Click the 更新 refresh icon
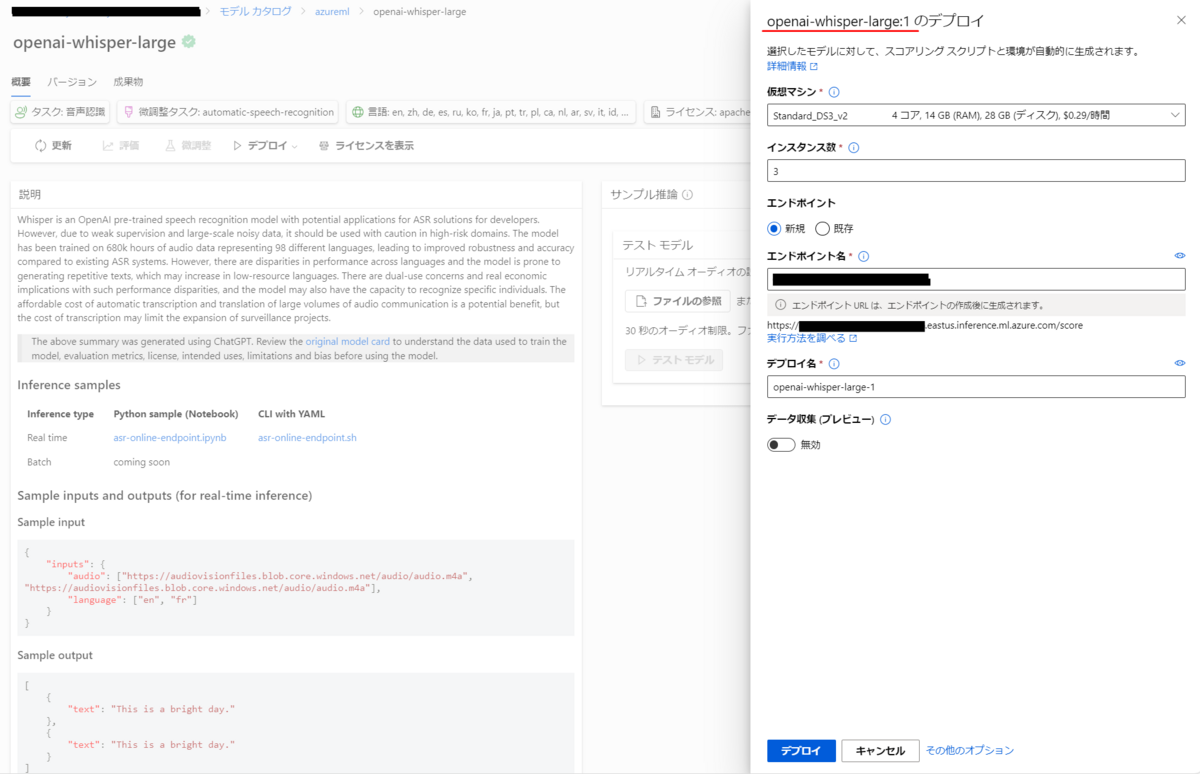 click(x=40, y=146)
